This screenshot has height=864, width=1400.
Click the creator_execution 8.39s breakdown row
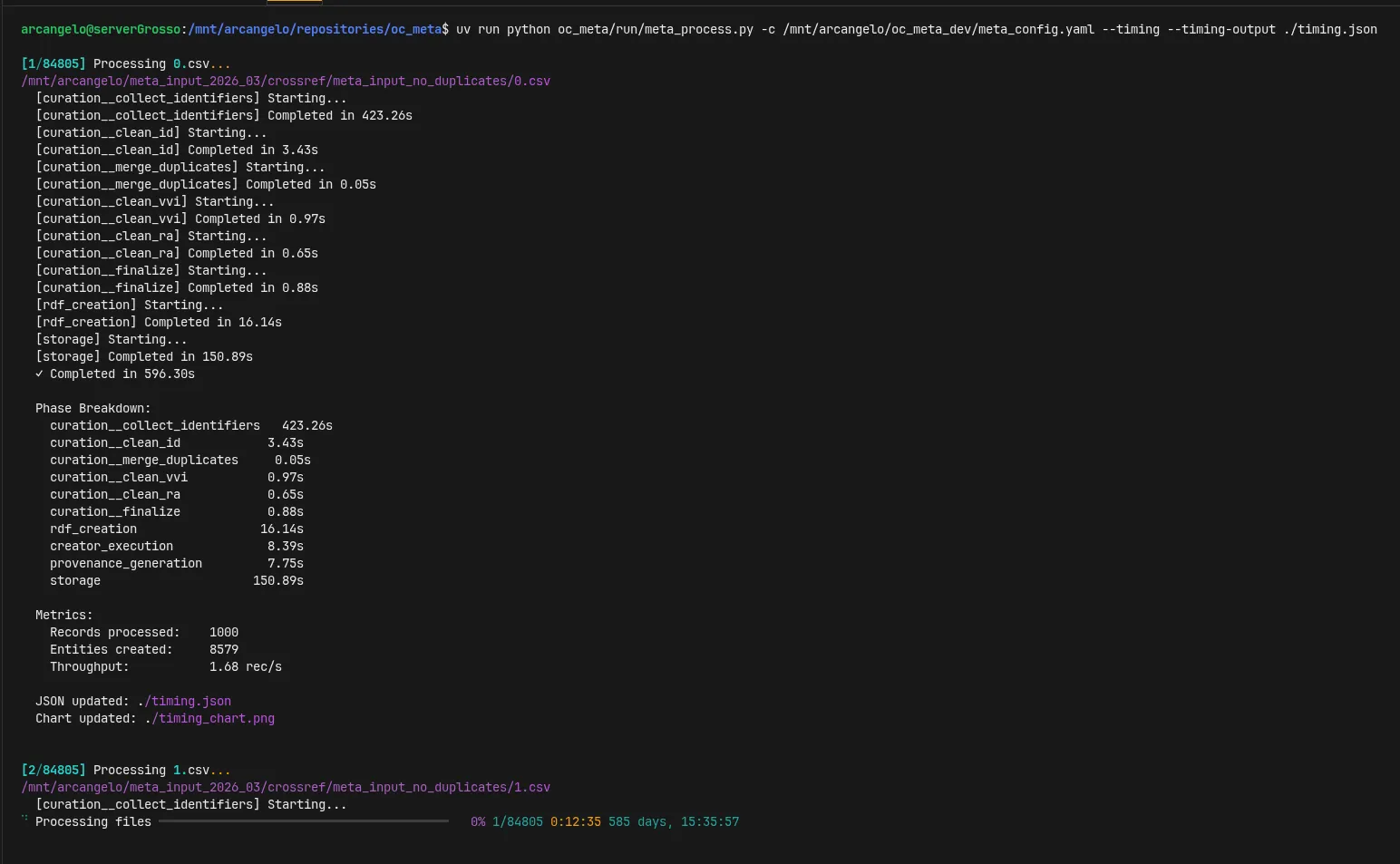click(x=177, y=546)
